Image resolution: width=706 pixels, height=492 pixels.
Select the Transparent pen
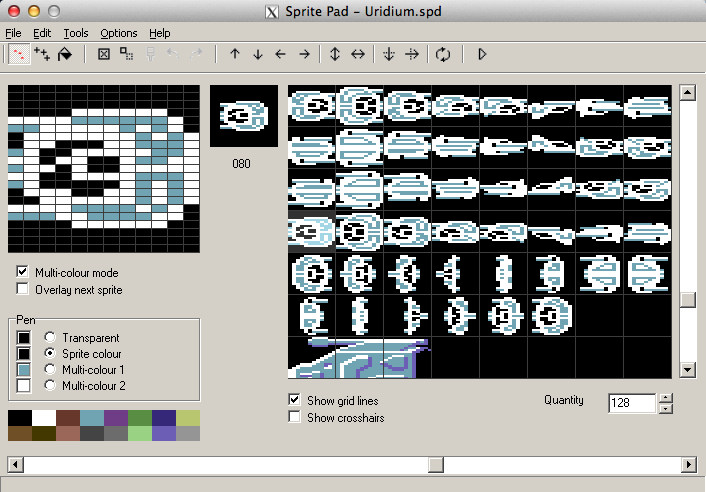pos(50,337)
